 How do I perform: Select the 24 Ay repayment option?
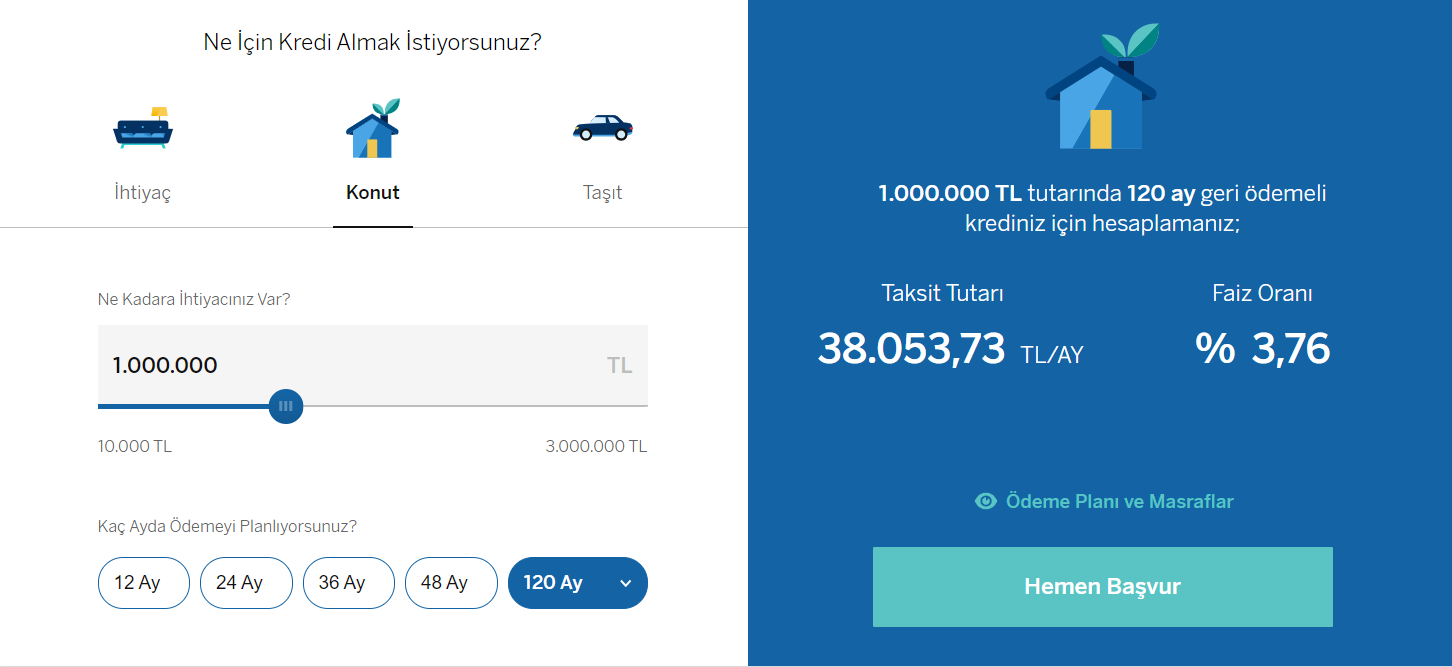pos(246,583)
